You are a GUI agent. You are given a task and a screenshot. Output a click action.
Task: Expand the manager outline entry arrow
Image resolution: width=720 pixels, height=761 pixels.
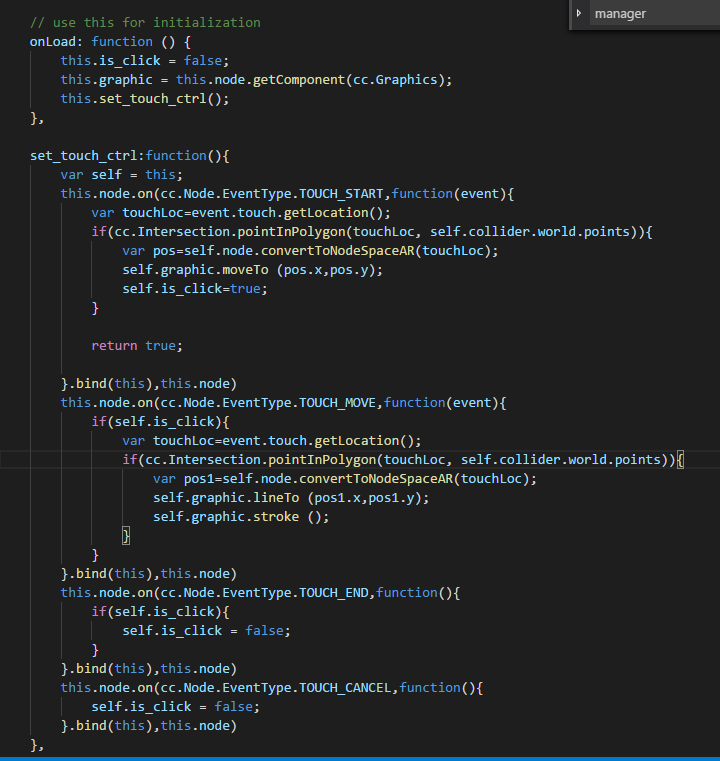pos(578,13)
